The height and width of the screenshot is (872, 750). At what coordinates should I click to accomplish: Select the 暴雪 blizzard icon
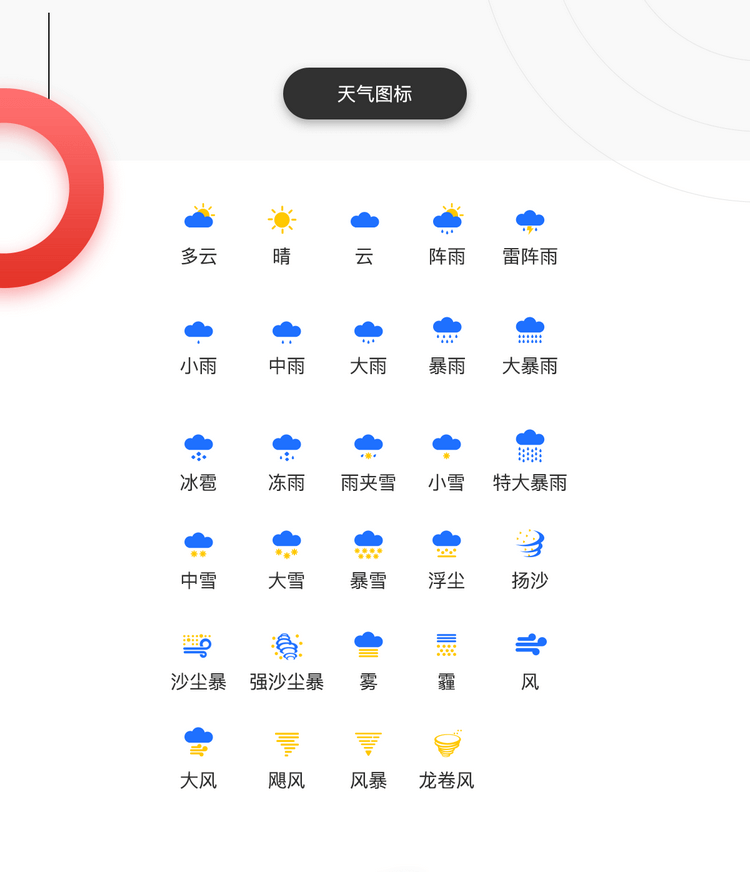369,544
